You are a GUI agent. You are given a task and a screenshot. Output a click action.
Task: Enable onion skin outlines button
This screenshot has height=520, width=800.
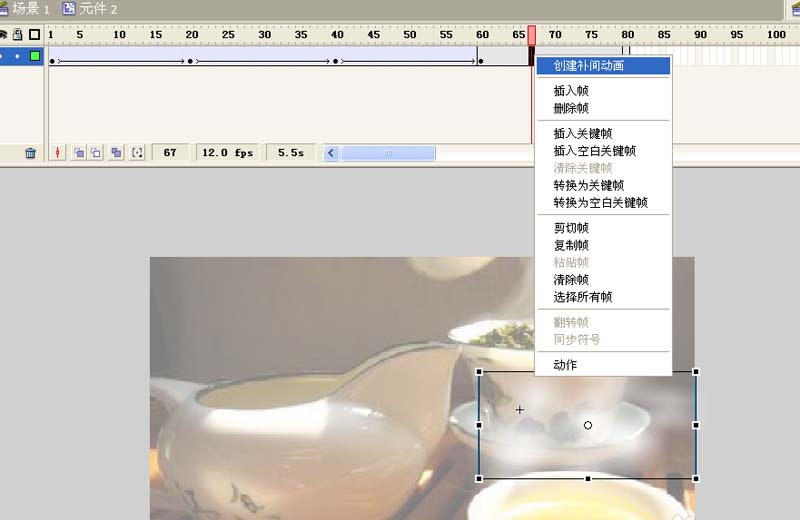click(x=96, y=153)
